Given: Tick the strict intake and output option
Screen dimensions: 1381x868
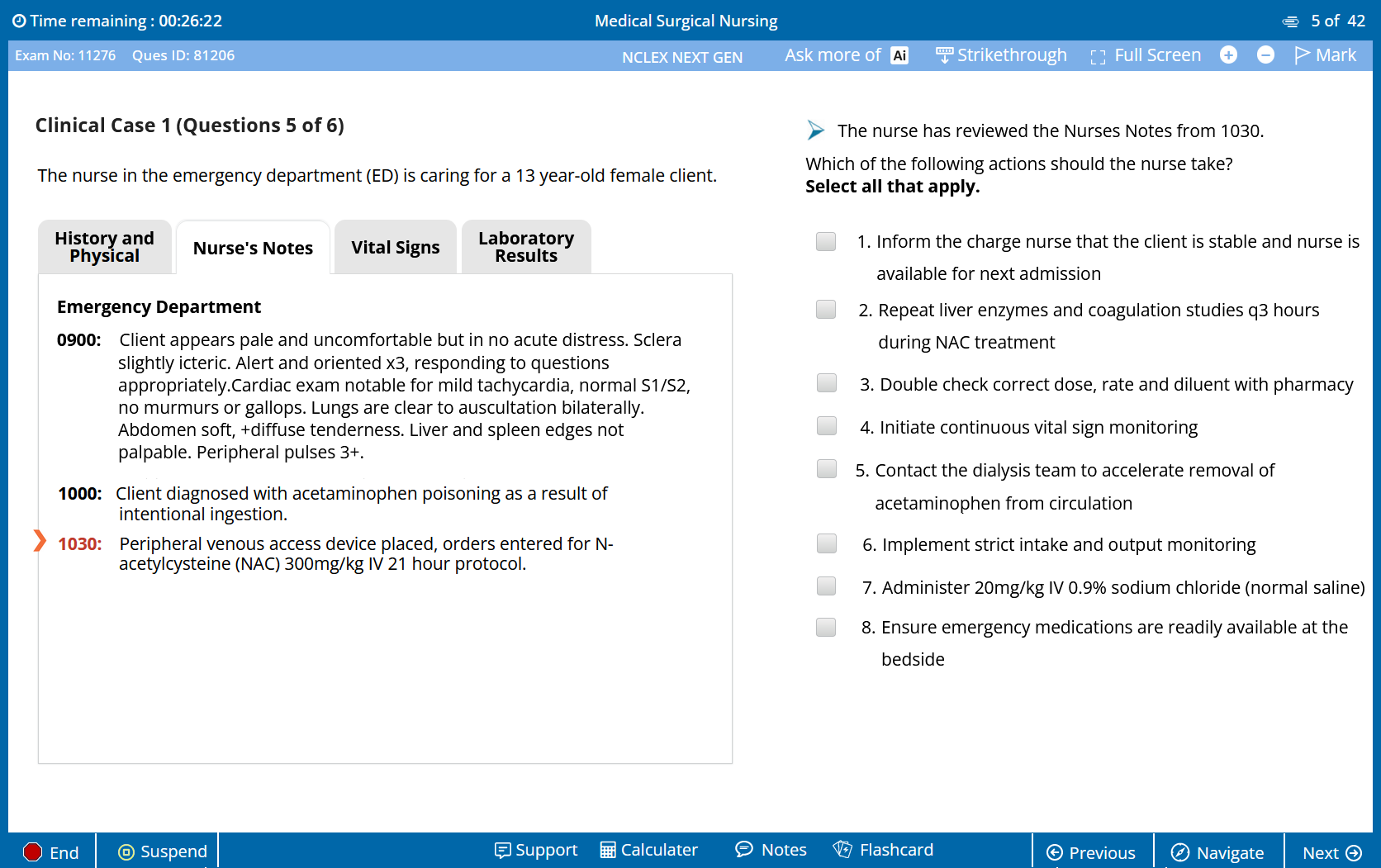Looking at the screenshot, I should coord(827,543).
